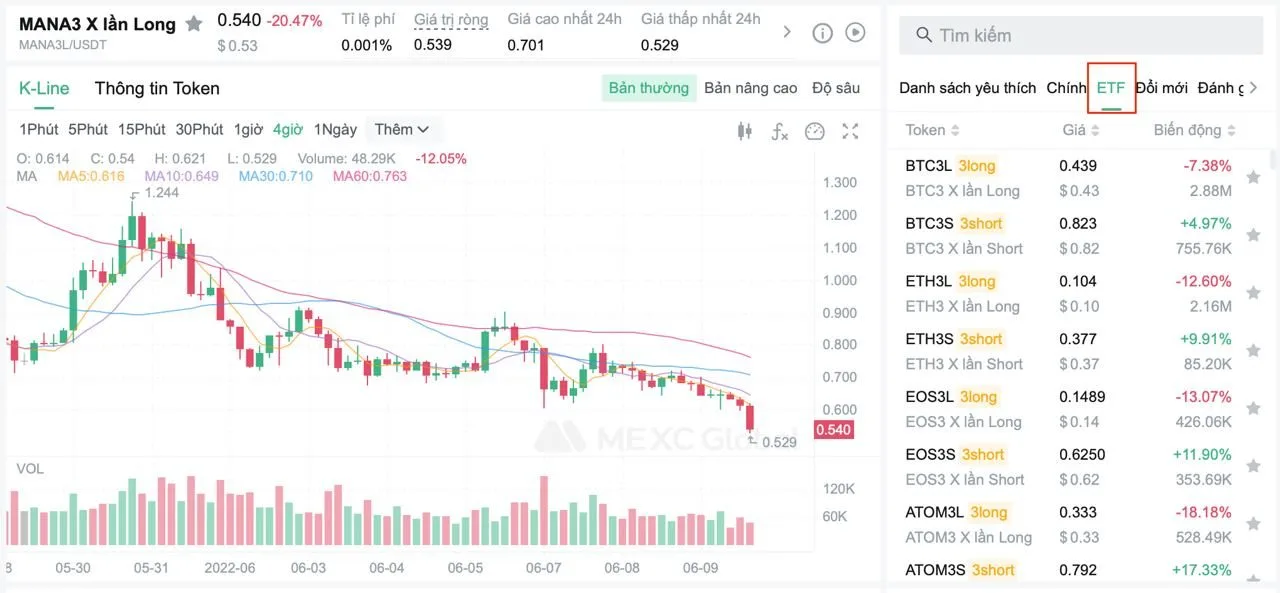This screenshot has width=1280, height=593.
Task: Sort the list by the Biến động column
Action: pos(1194,130)
